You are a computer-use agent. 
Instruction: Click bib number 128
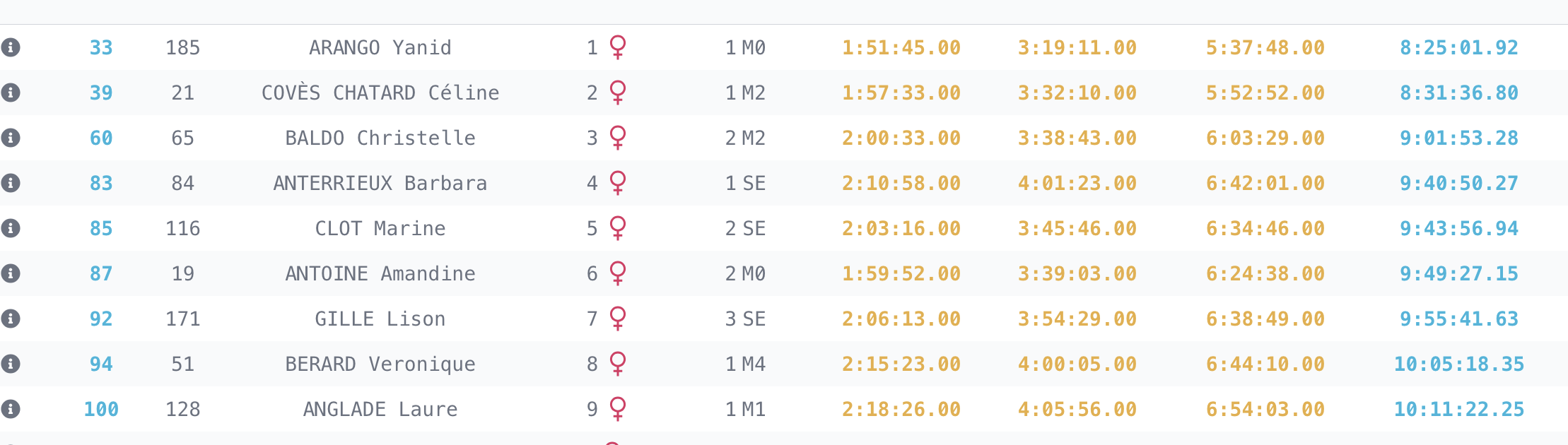coord(183,409)
